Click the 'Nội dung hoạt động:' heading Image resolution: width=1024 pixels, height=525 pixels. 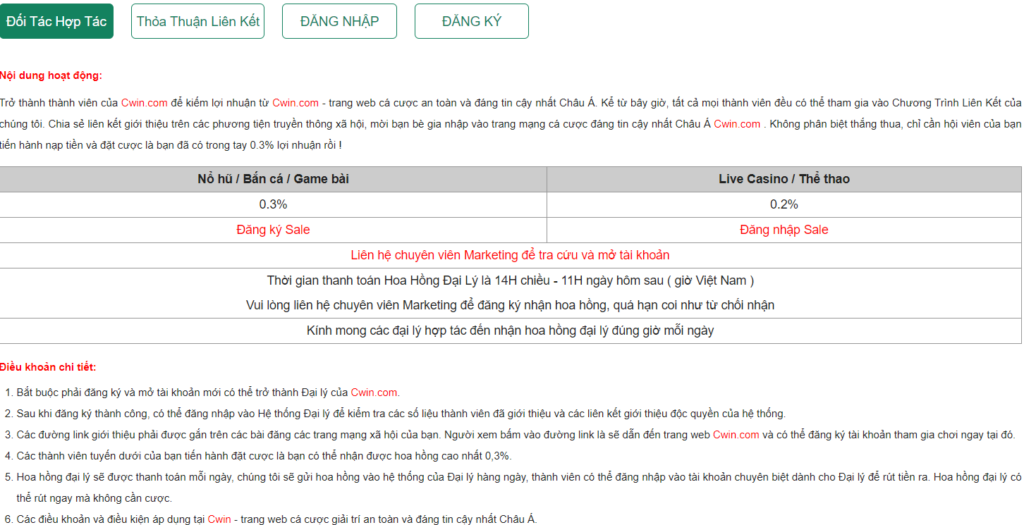point(51,75)
